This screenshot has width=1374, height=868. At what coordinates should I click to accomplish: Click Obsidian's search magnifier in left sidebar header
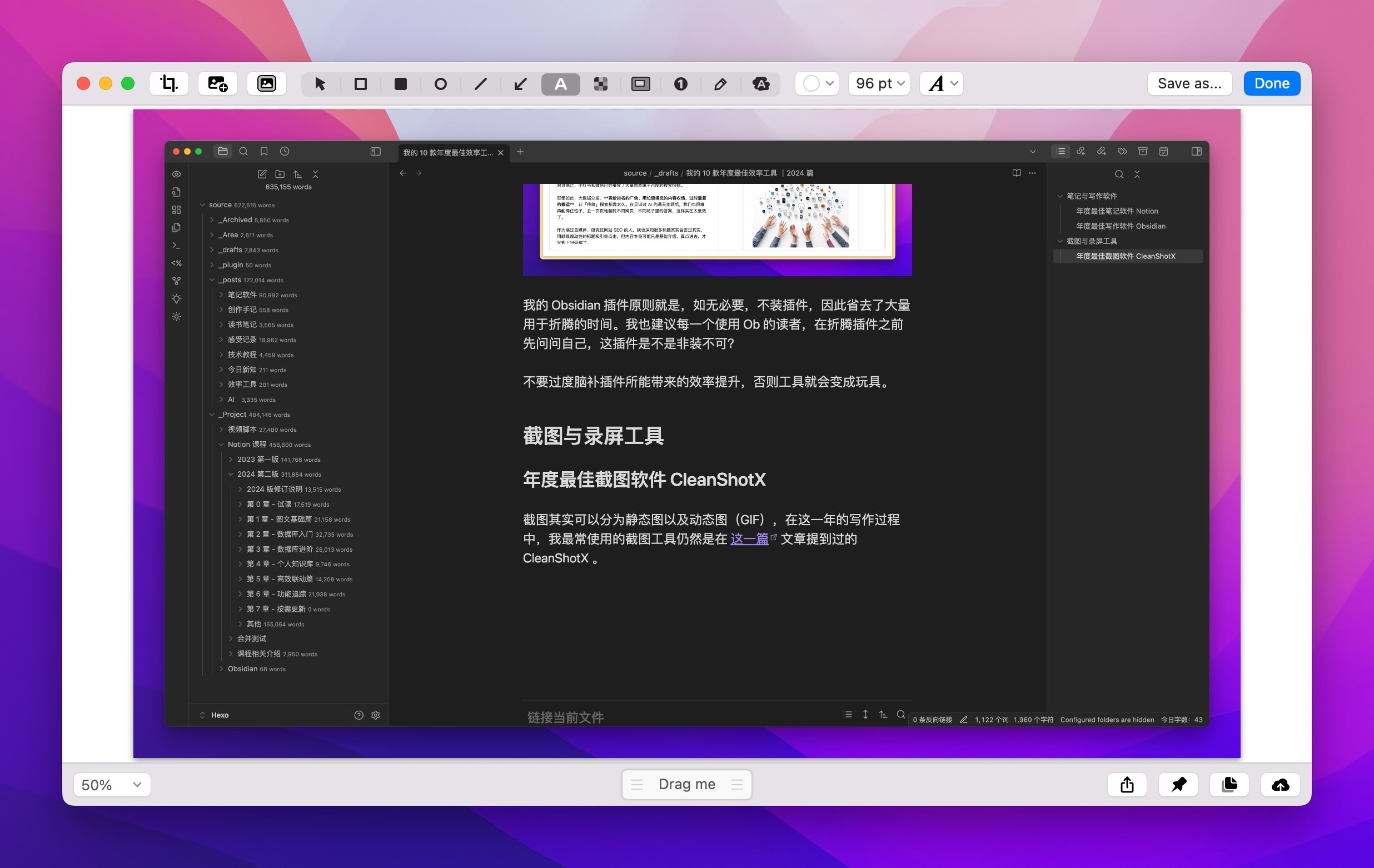[243, 151]
